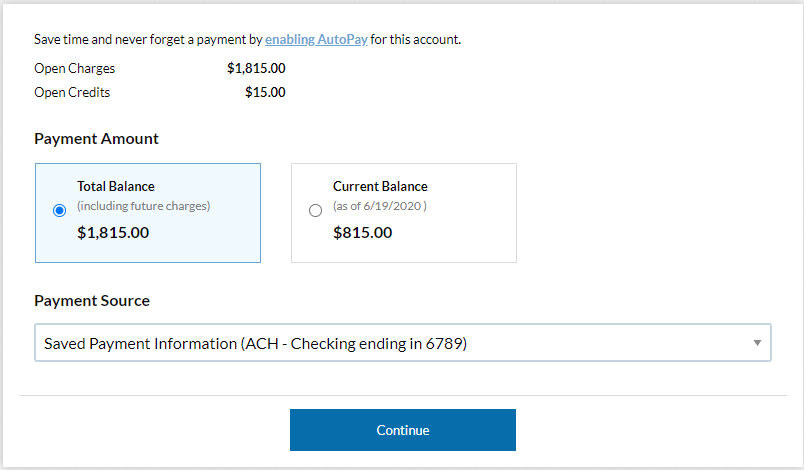This screenshot has width=804, height=470.
Task: Click the $15.00 open credits value
Action: point(265,92)
